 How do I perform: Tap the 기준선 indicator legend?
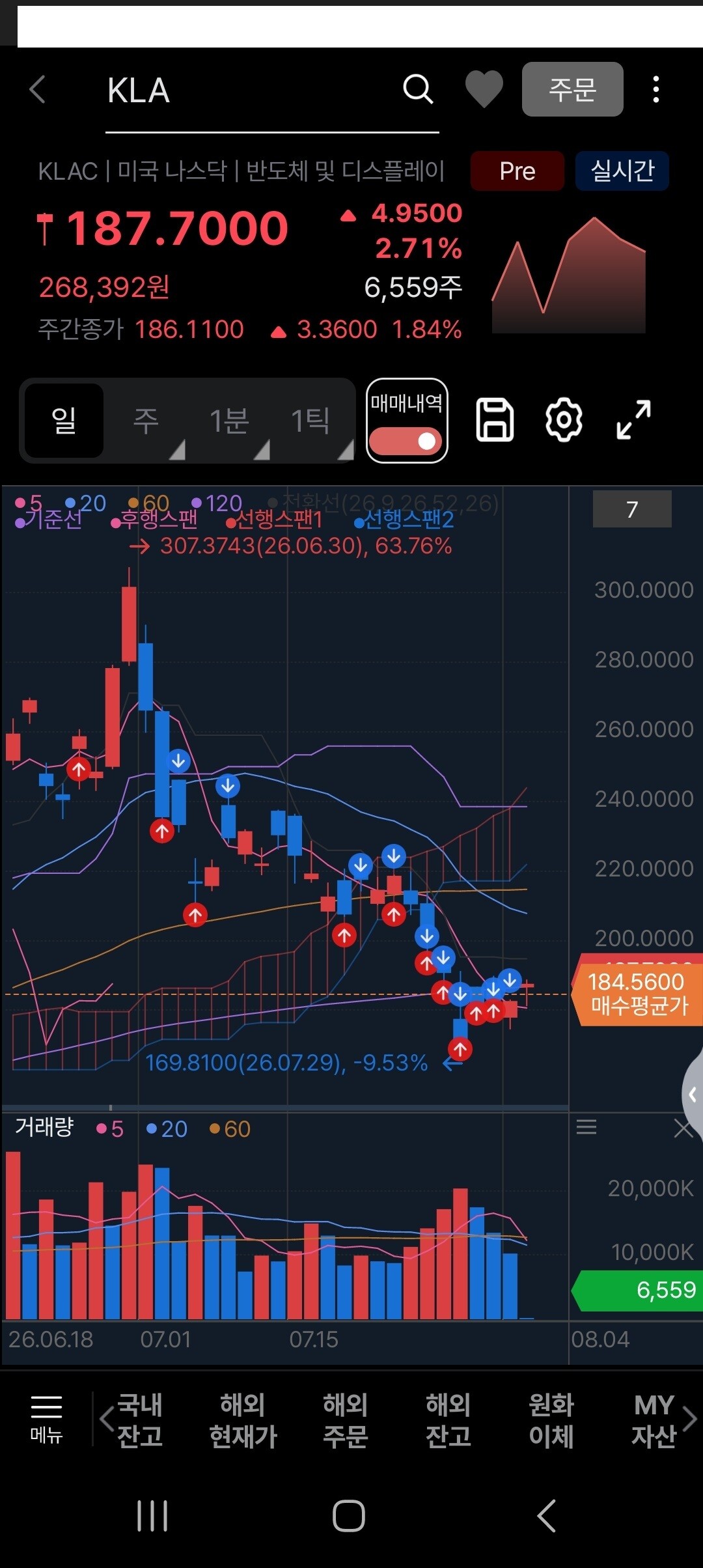(48, 520)
